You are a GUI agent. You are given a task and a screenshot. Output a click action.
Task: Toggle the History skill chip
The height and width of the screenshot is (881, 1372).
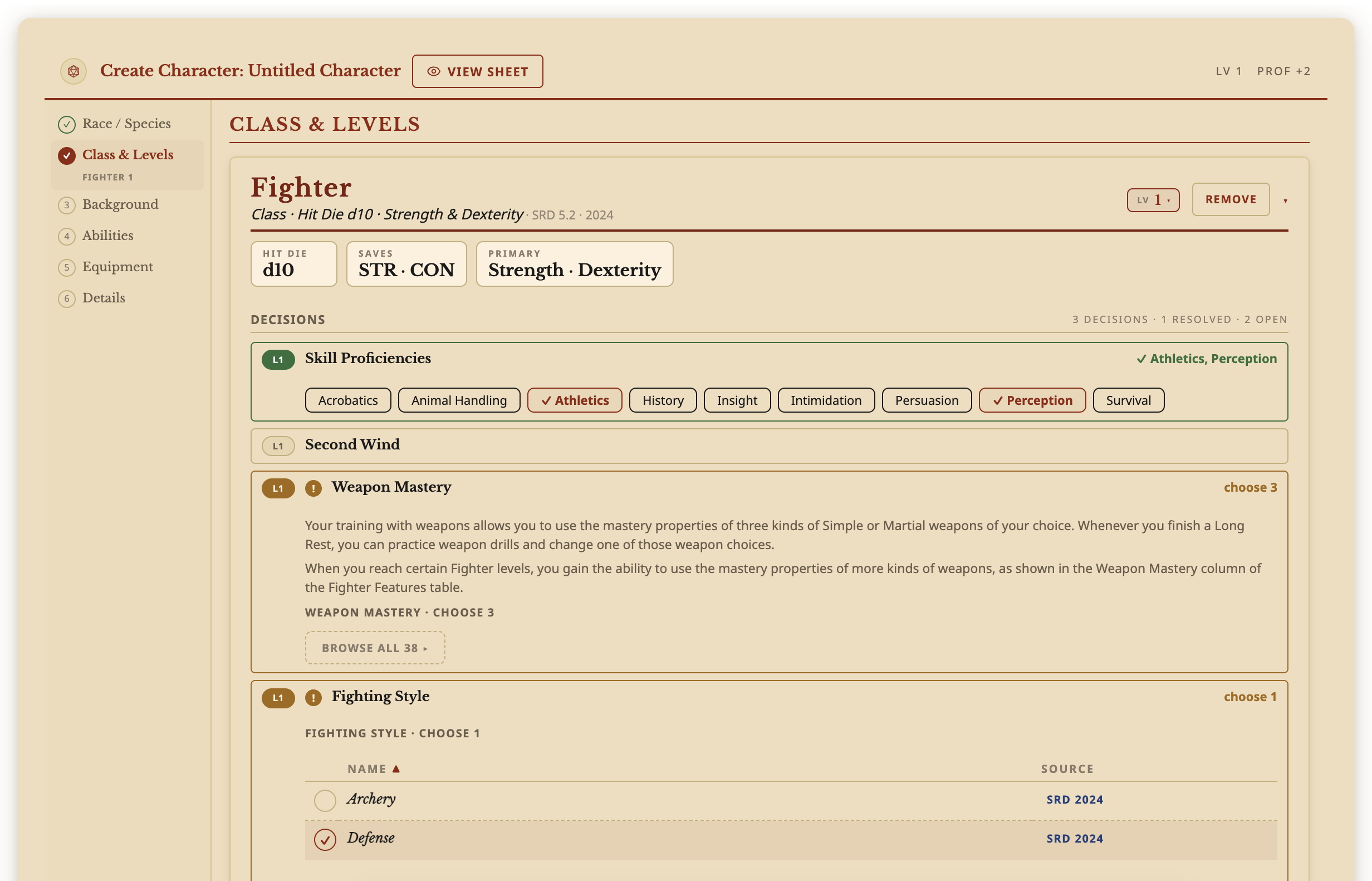pyautogui.click(x=663, y=400)
